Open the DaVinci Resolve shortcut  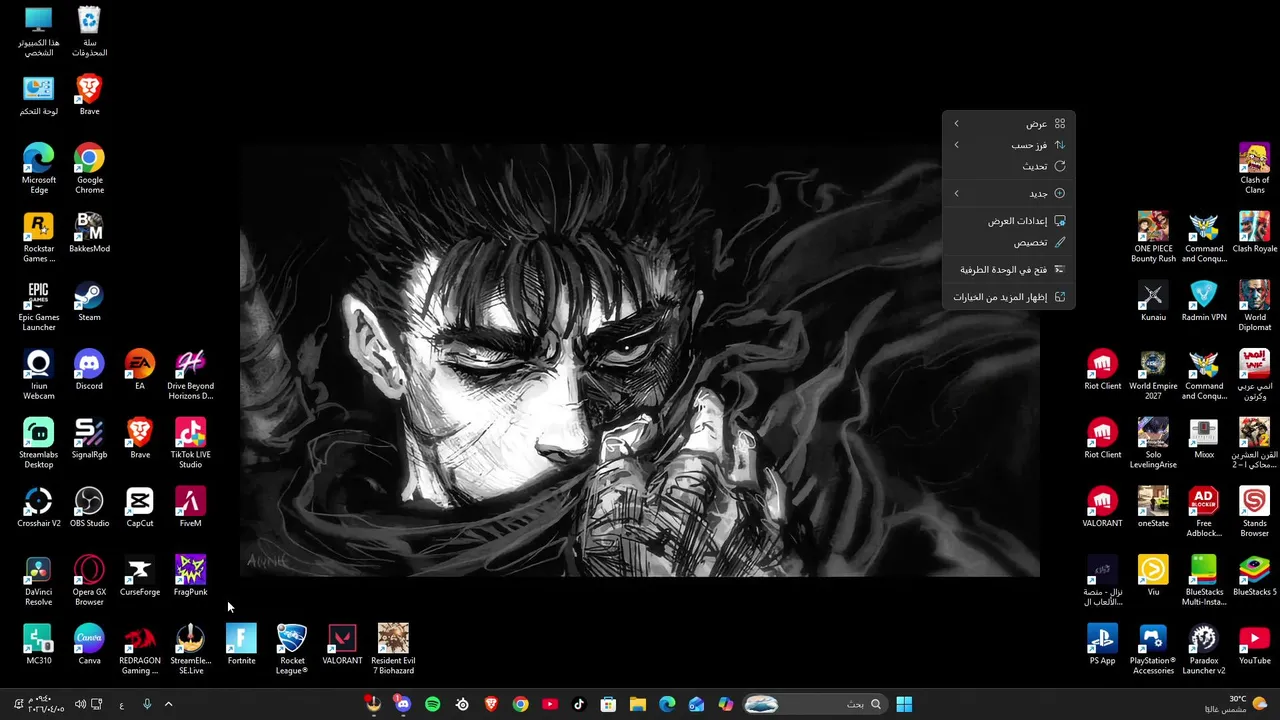coord(38,581)
